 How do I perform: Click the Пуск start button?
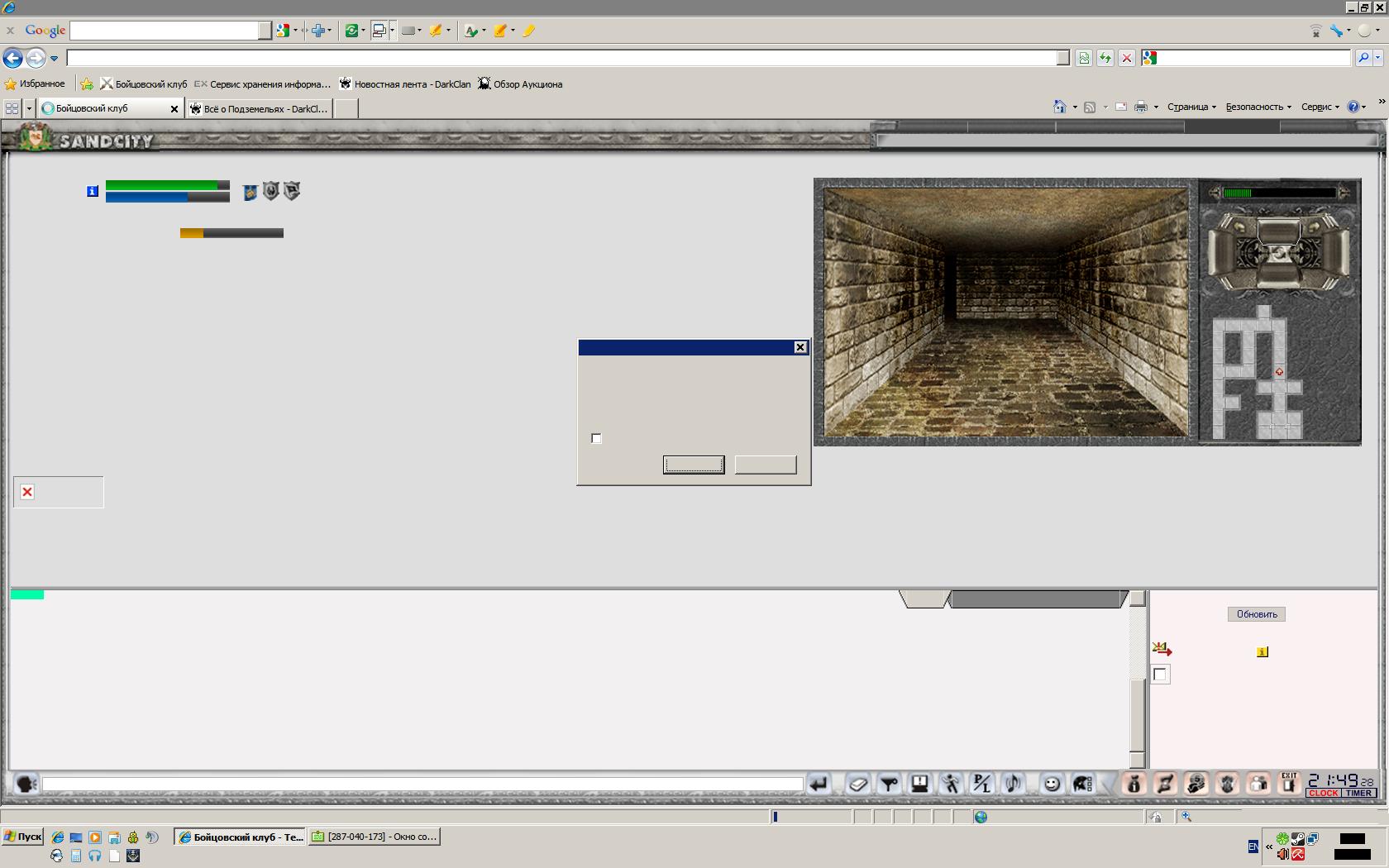point(22,837)
